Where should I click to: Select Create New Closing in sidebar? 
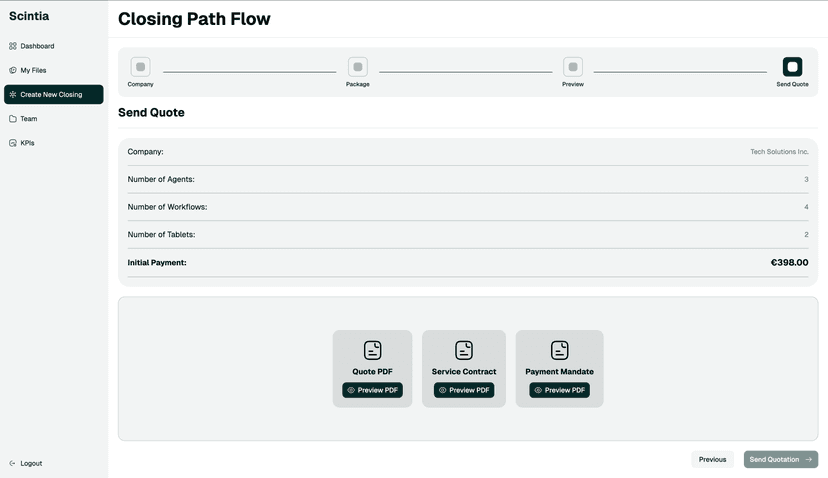click(53, 95)
